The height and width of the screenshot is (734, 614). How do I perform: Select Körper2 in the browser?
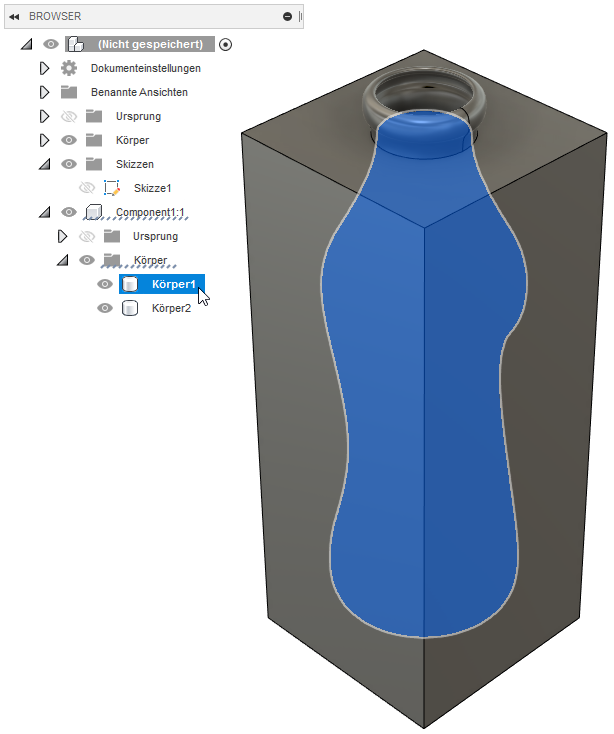171,308
